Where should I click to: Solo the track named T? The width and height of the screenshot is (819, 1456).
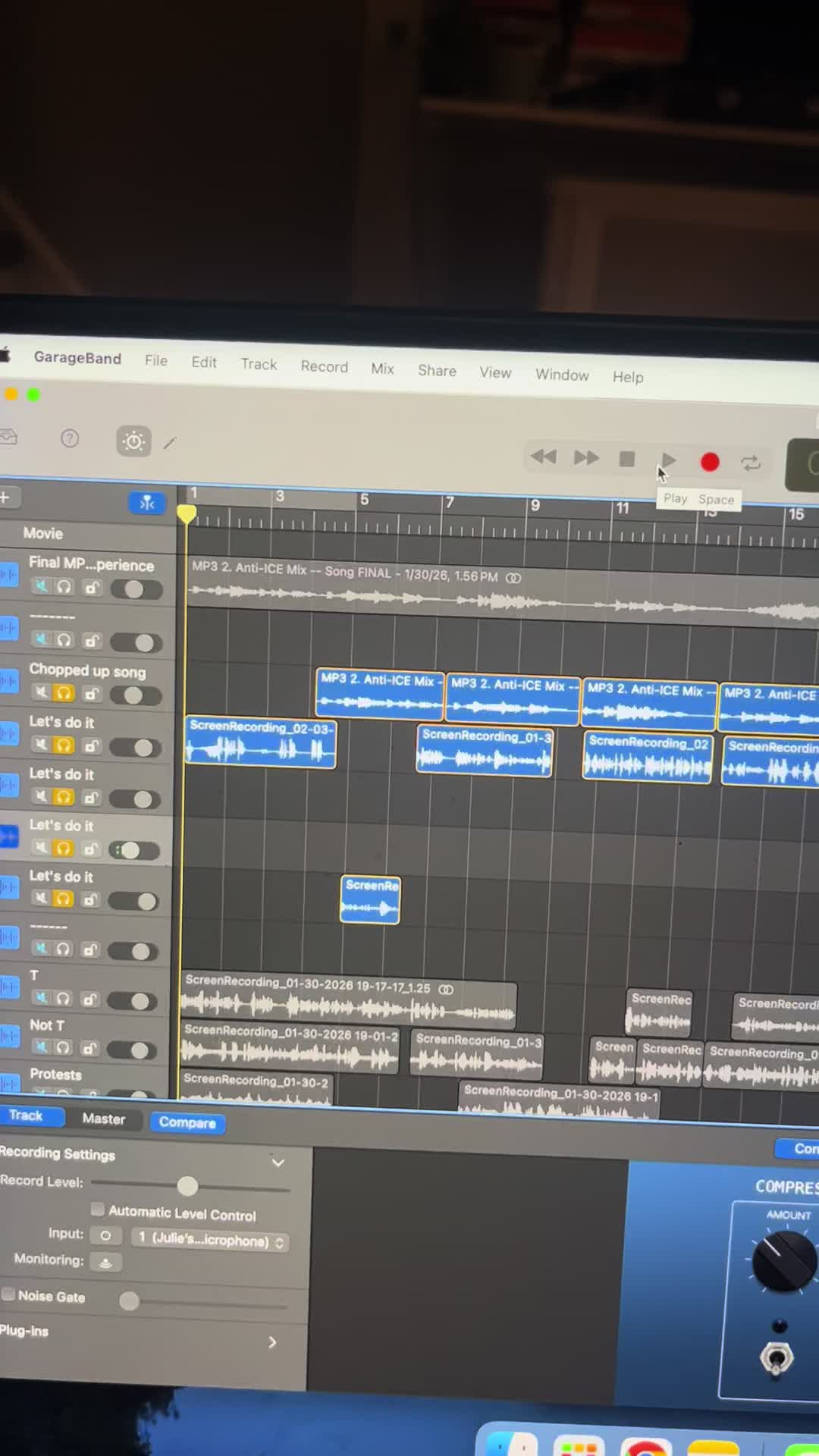coord(64,998)
